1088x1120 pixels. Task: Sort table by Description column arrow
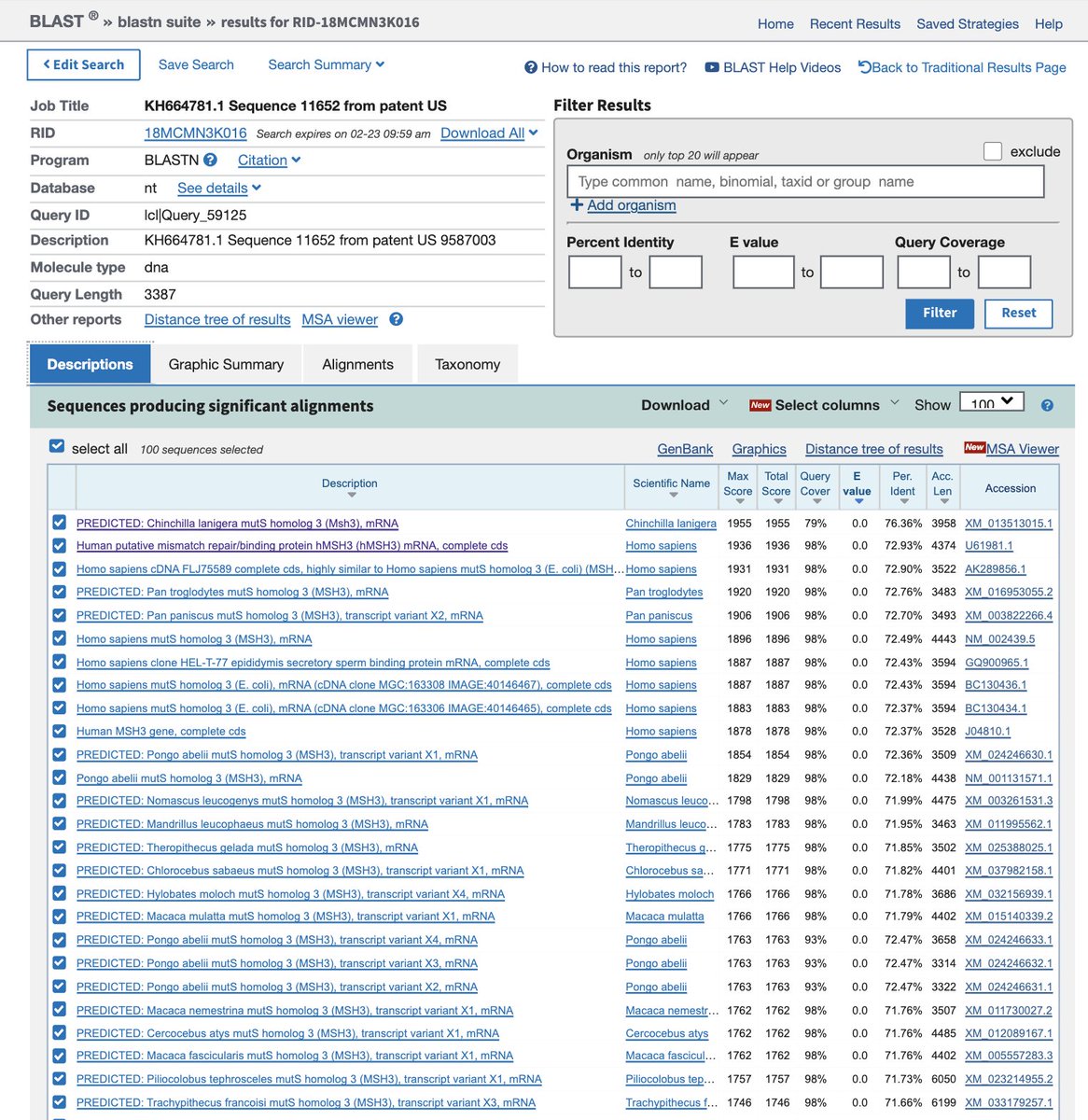point(350,496)
